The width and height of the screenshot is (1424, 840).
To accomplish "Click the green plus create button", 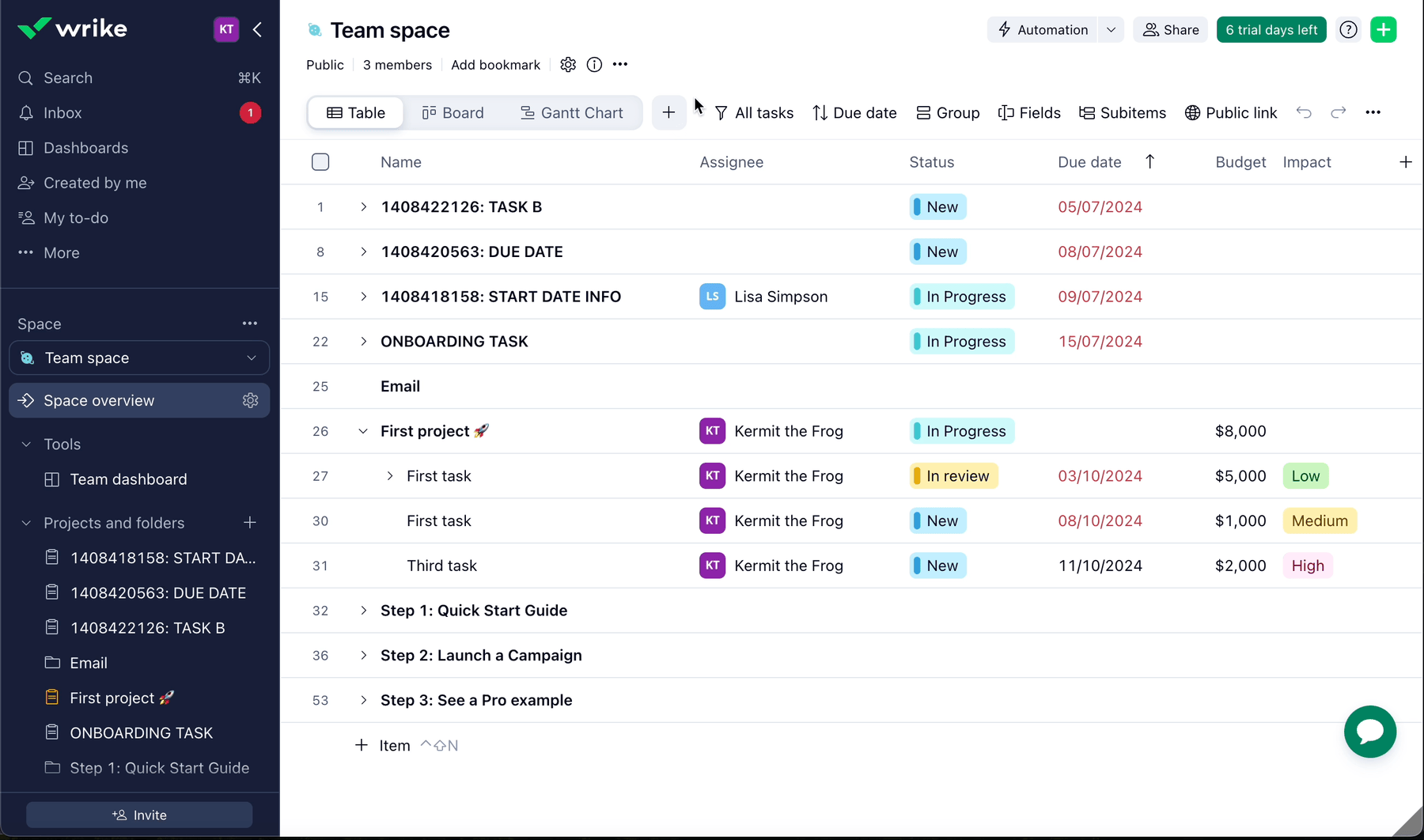I will pyautogui.click(x=1383, y=30).
